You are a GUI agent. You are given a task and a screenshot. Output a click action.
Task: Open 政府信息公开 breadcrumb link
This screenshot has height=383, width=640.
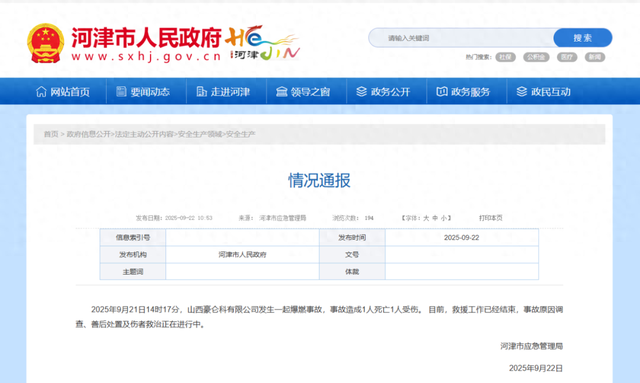point(88,134)
